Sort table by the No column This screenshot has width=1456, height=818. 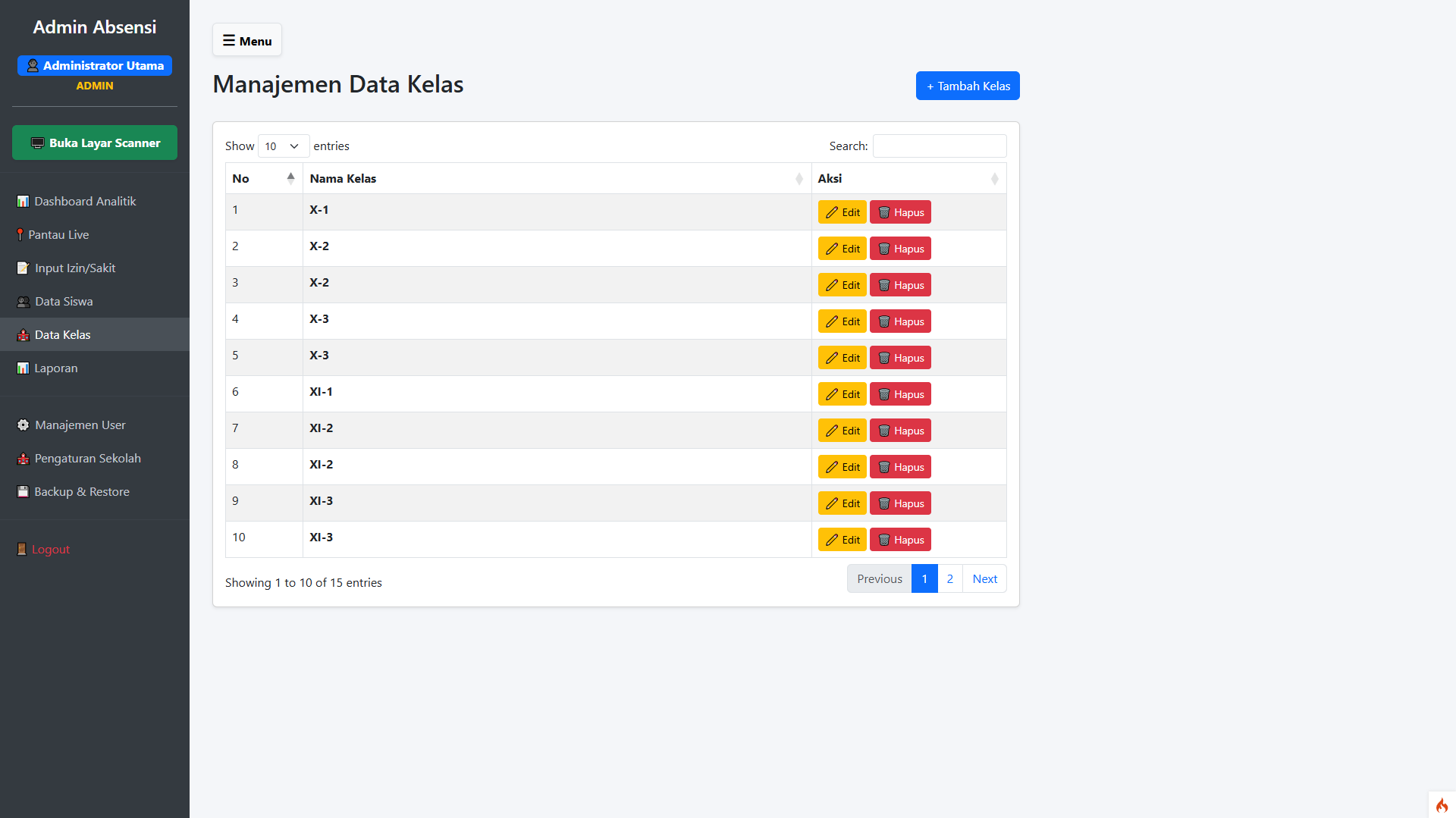pos(263,178)
